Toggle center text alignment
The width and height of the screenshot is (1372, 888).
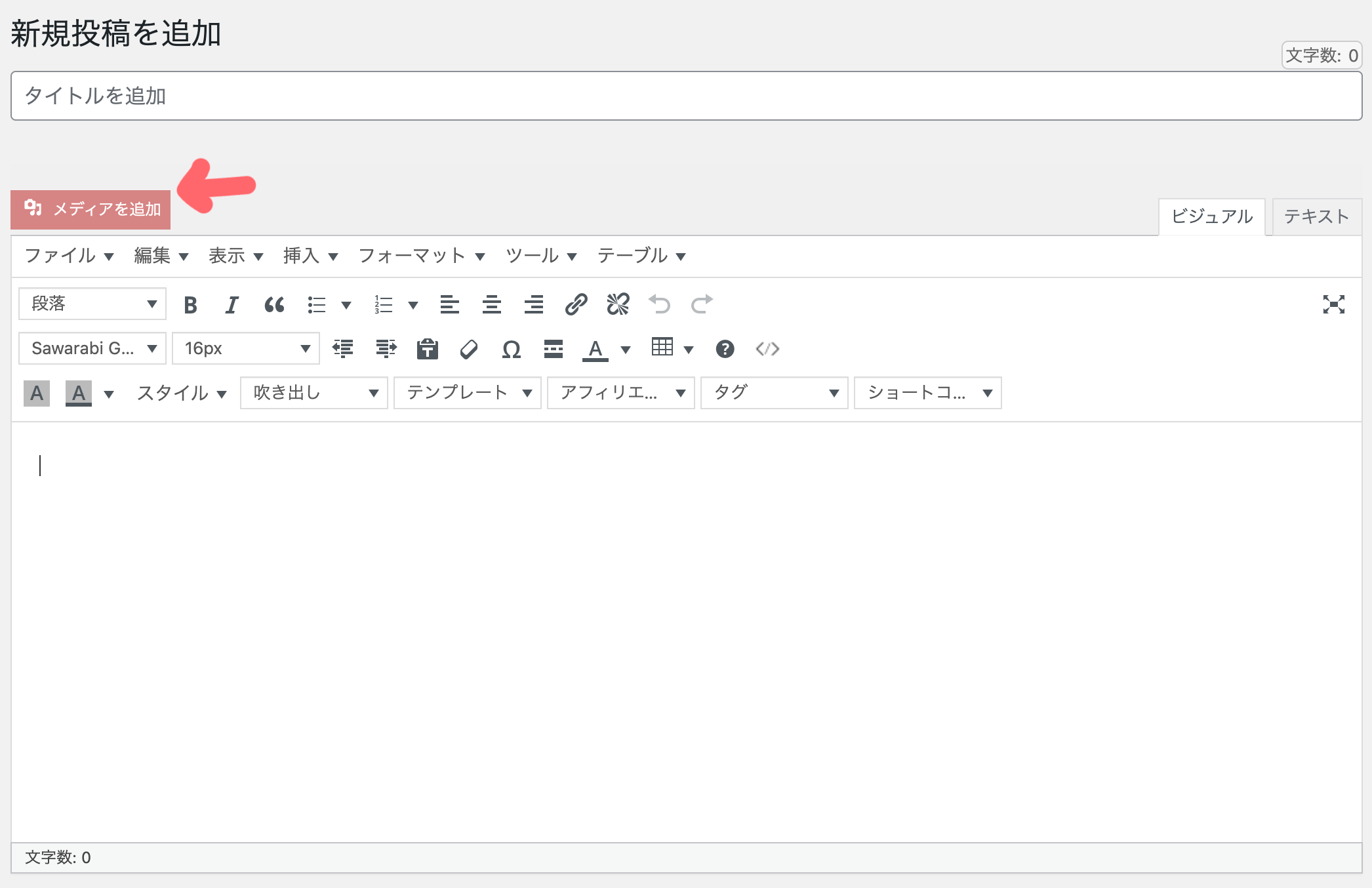click(492, 305)
